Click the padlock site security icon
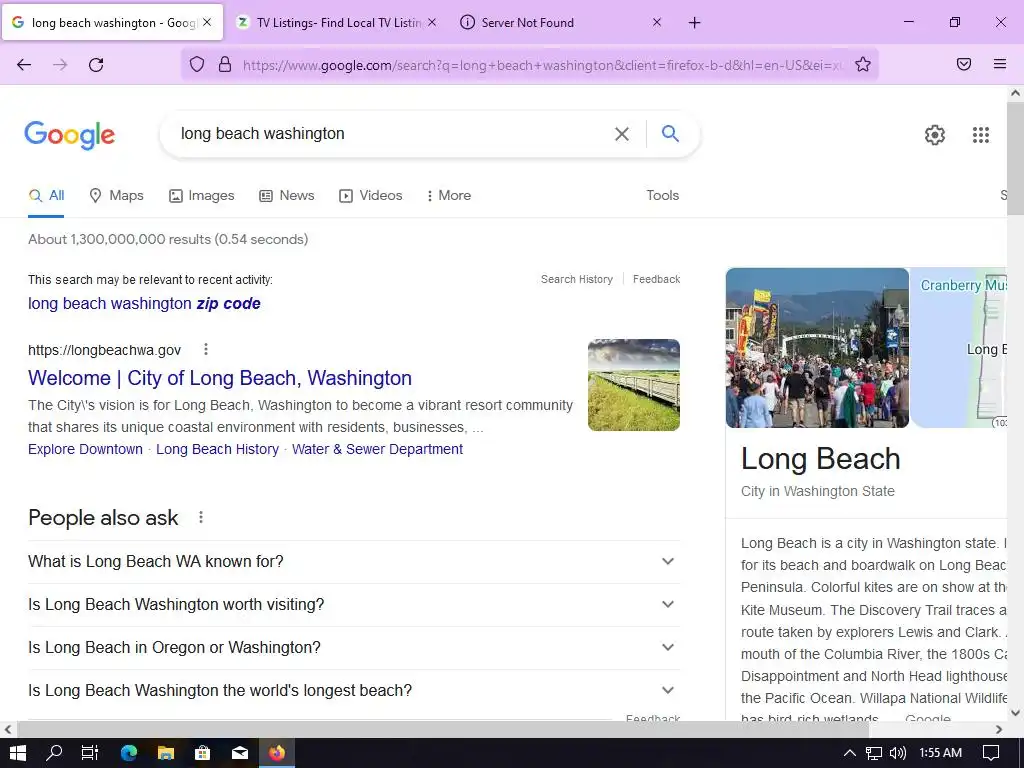Screen dimensions: 1024x768 225,64
